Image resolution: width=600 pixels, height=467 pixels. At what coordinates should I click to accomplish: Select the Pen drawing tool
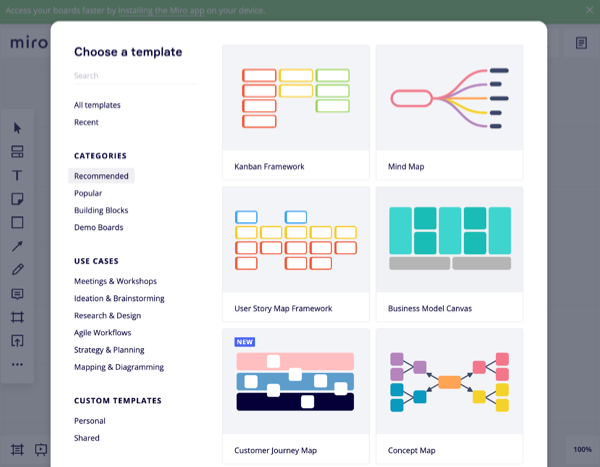tap(17, 270)
